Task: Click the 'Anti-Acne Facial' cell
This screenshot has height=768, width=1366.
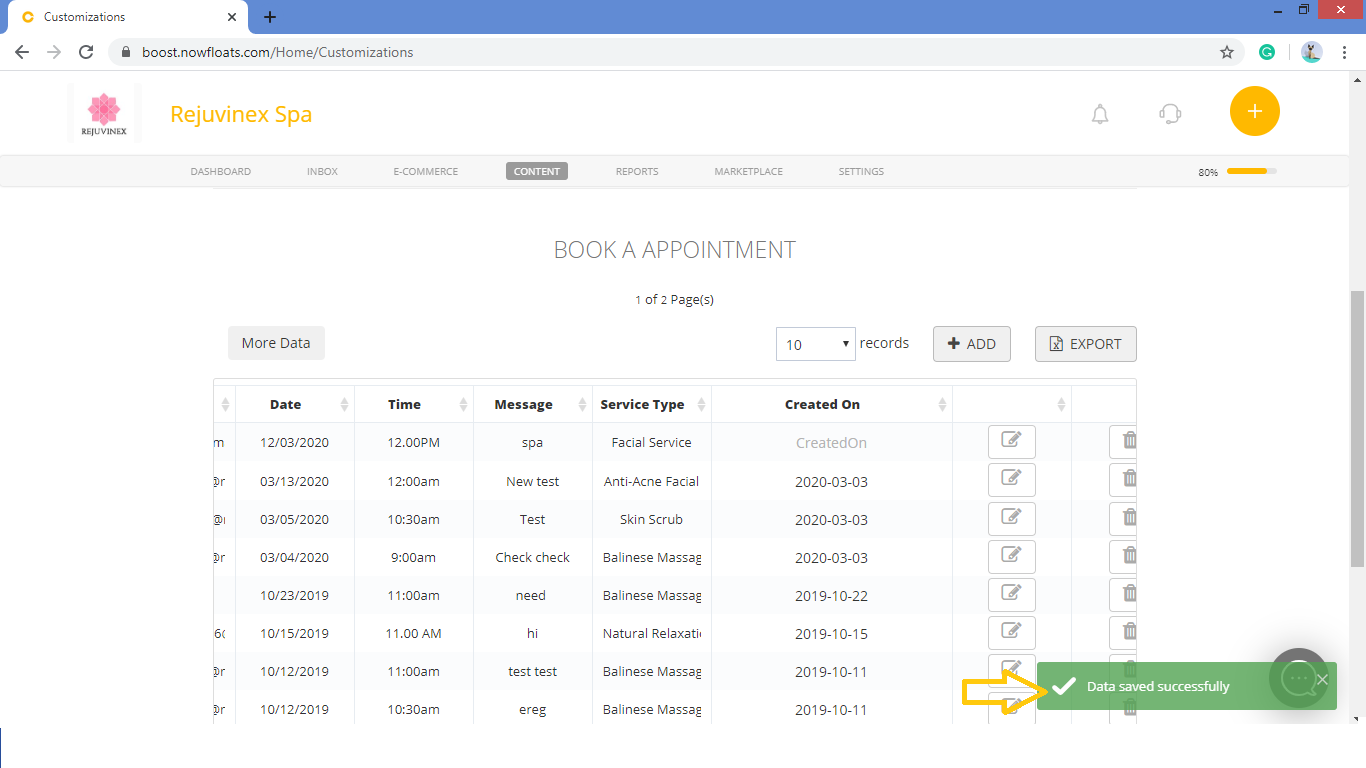Action: [652, 481]
